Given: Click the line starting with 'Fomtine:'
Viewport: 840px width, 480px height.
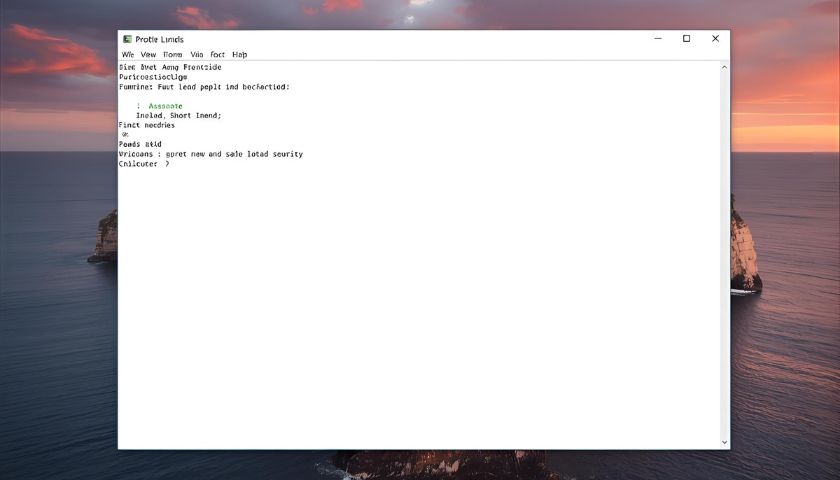Looking at the screenshot, I should (204, 87).
